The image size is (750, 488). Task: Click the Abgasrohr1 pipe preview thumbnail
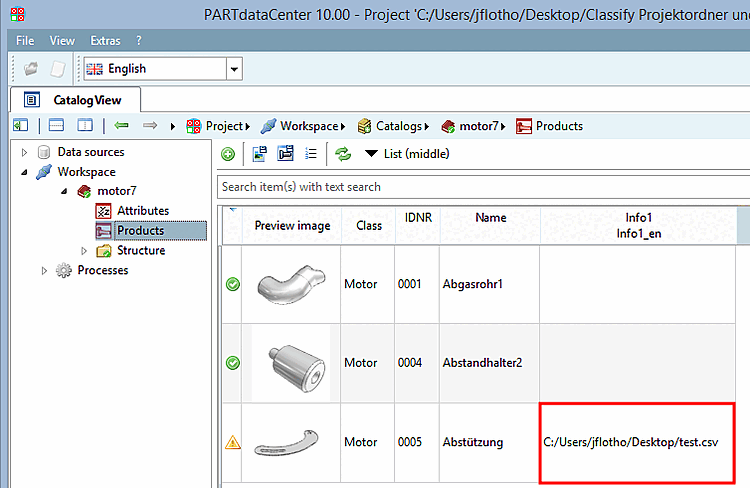pyautogui.click(x=291, y=284)
